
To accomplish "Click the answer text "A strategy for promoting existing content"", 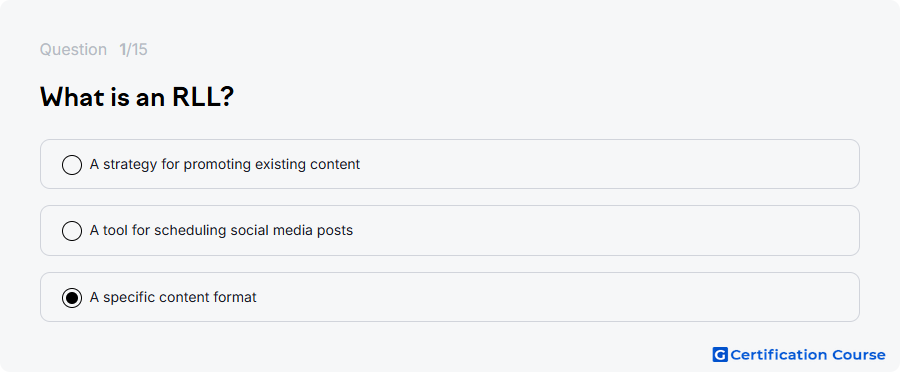I will [224, 165].
